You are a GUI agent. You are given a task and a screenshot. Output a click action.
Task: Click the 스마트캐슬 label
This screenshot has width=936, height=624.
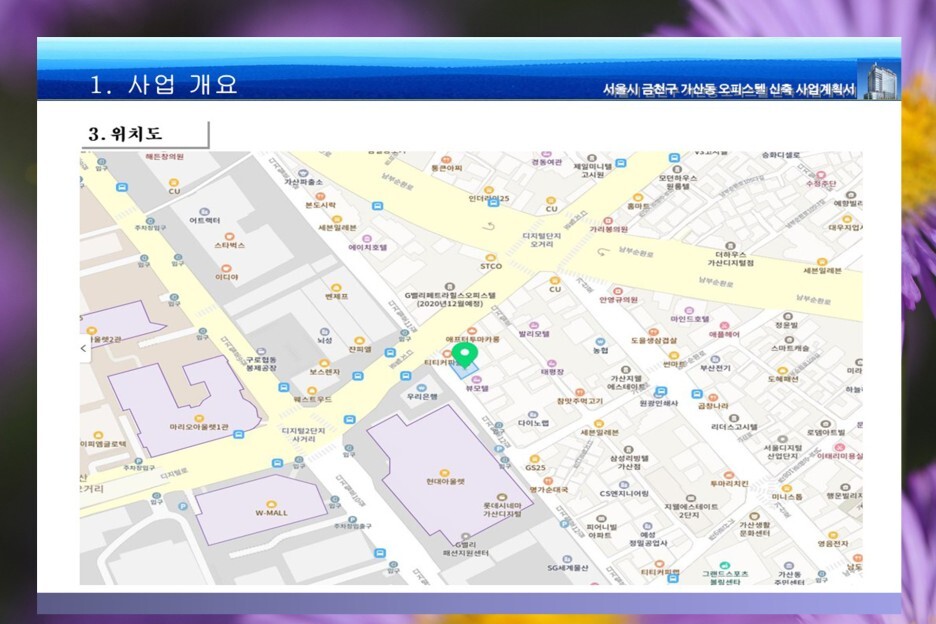790,348
